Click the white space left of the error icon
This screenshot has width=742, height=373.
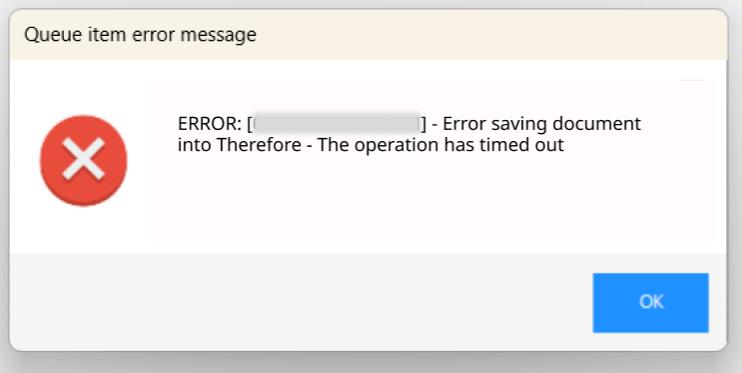point(25,161)
